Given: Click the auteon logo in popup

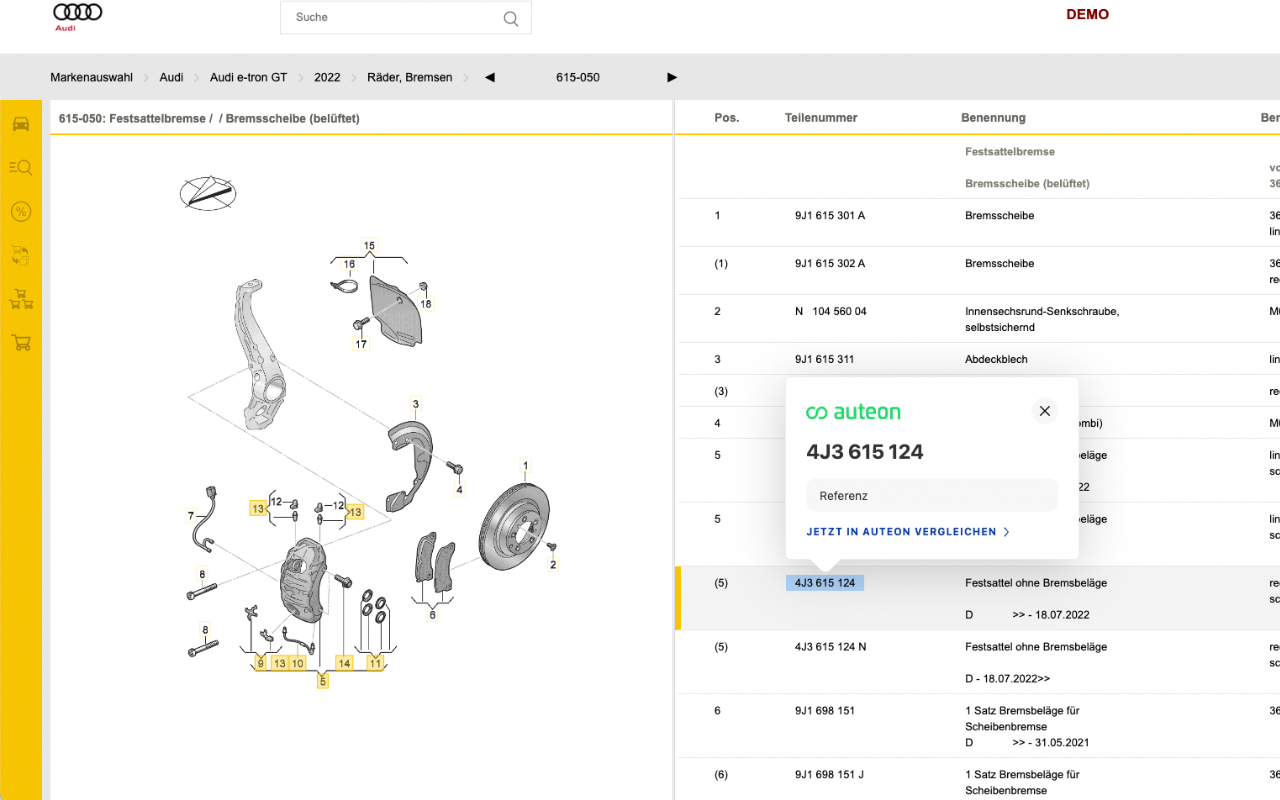Looking at the screenshot, I should [x=853, y=412].
